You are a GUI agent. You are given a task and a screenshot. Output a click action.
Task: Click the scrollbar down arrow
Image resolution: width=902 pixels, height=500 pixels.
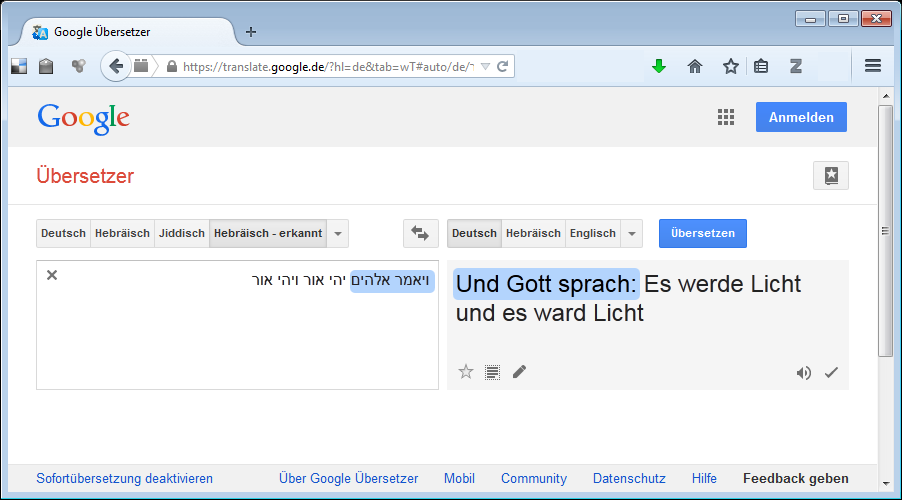[886, 483]
